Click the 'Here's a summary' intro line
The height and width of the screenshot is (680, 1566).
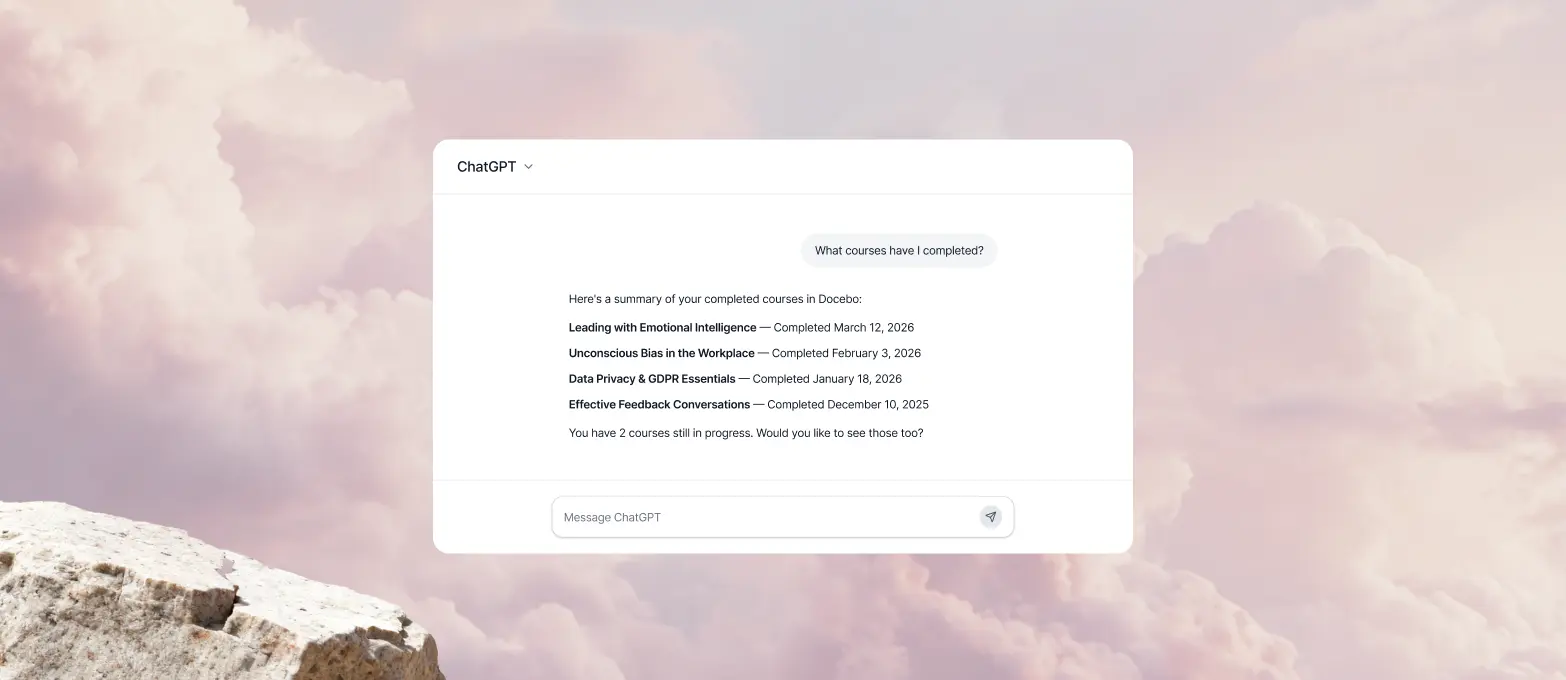715,299
